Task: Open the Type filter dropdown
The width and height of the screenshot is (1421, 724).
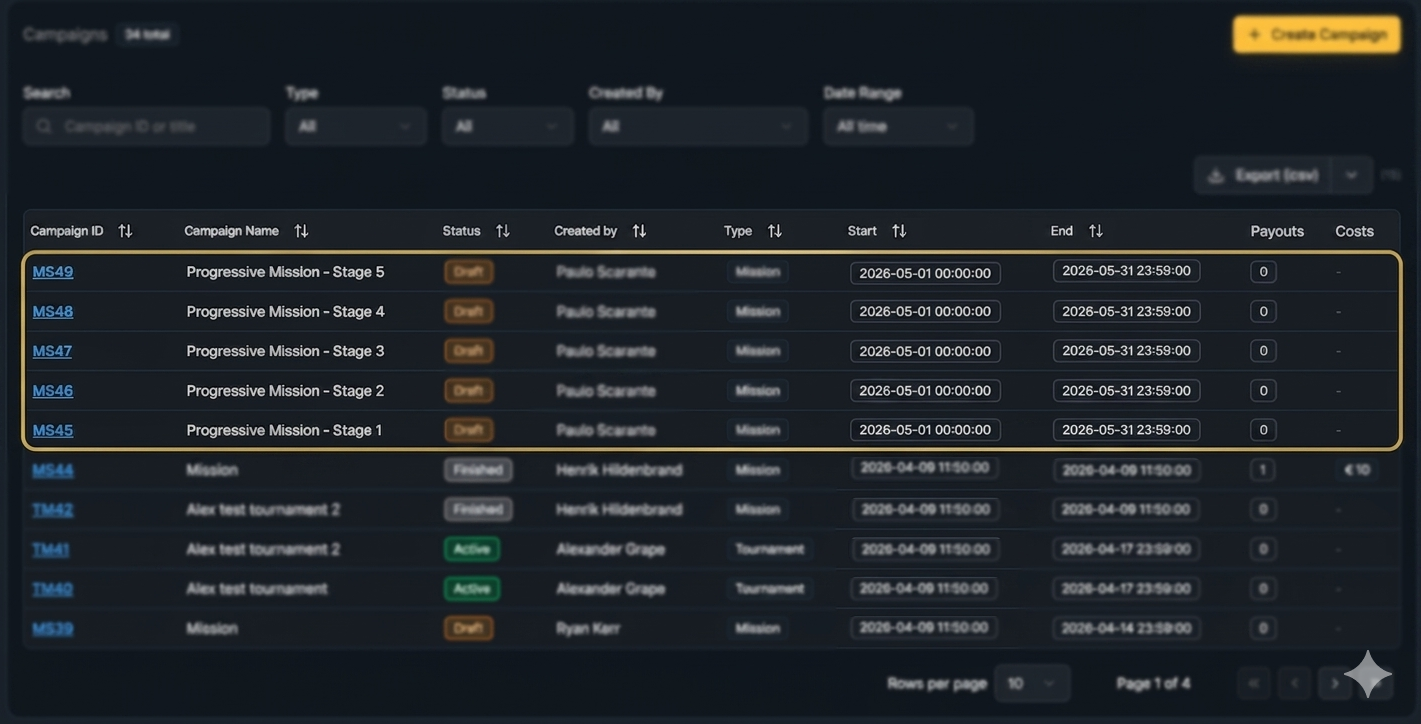Action: pyautogui.click(x=355, y=126)
